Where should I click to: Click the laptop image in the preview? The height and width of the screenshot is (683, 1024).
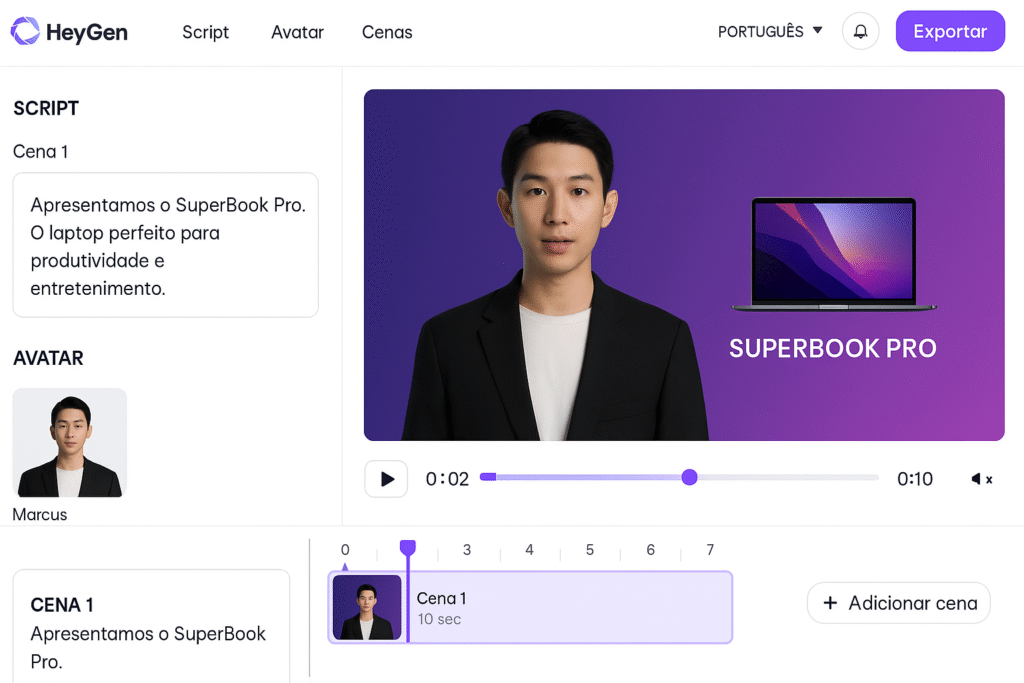coord(833,255)
